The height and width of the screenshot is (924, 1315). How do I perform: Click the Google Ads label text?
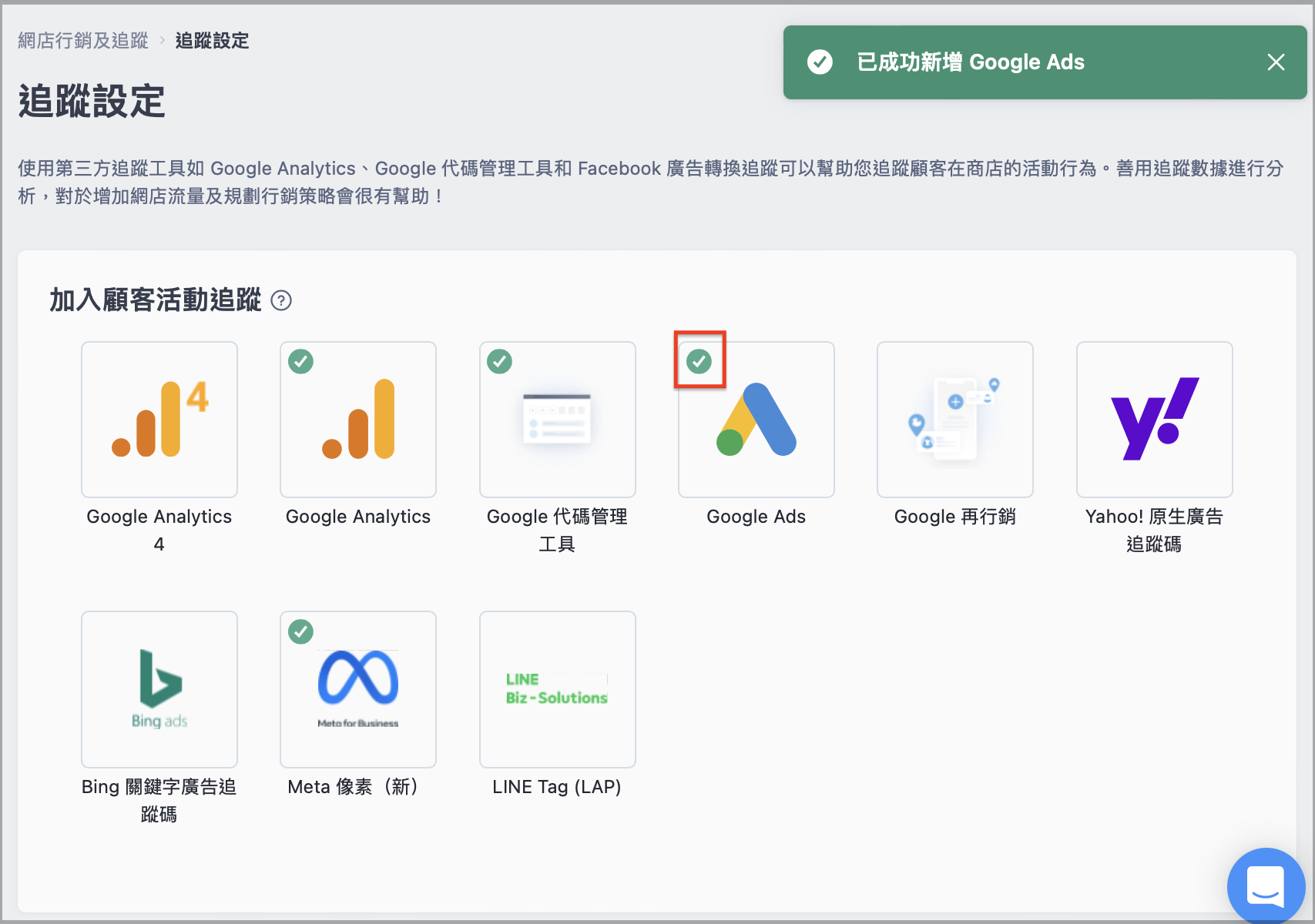(756, 517)
